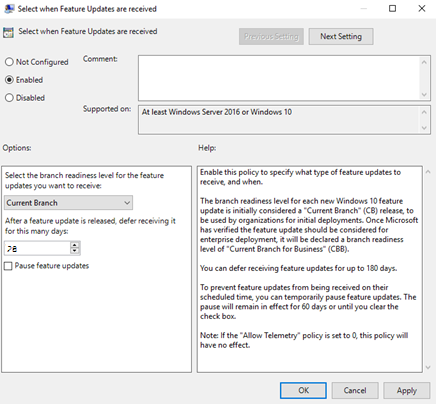Enable the Pause feature updates checkbox

(8, 266)
